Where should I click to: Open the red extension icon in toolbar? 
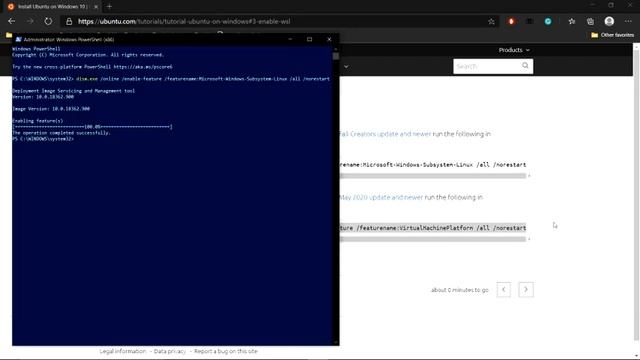[511, 21]
